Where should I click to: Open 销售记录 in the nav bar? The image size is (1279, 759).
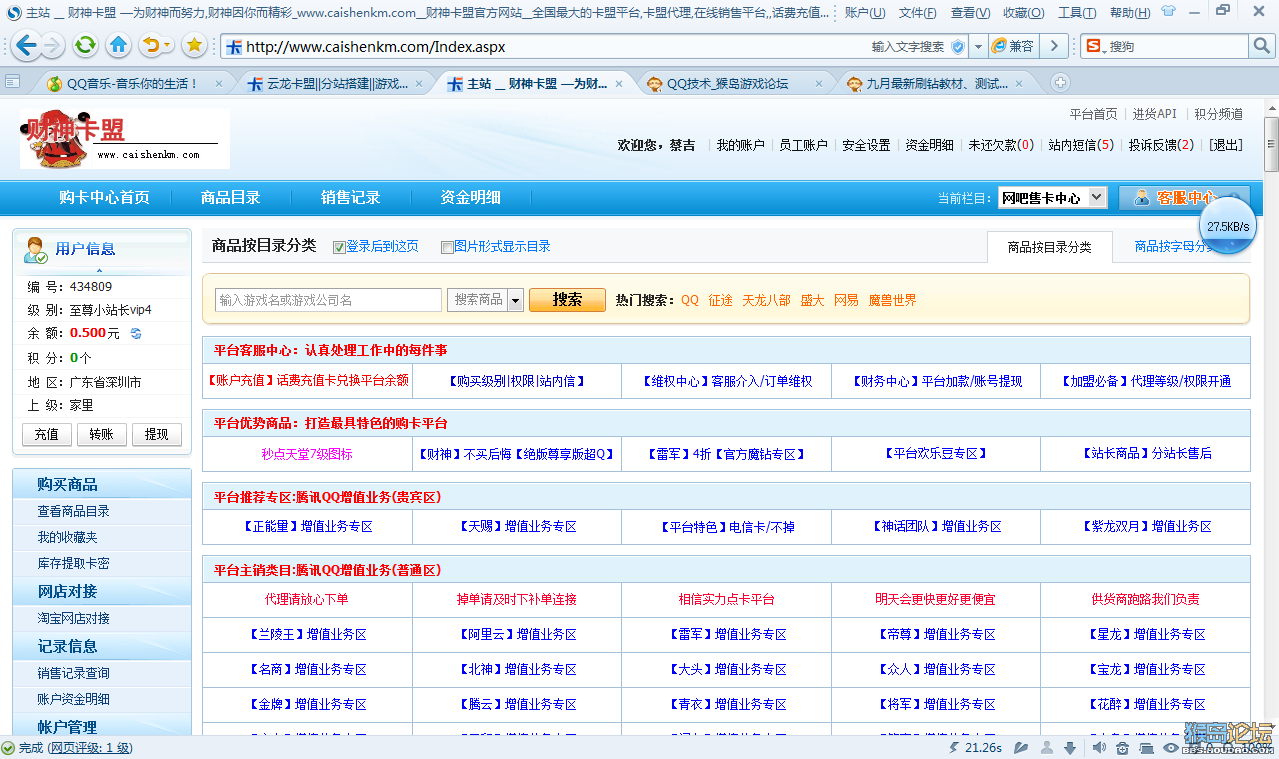[x=351, y=198]
